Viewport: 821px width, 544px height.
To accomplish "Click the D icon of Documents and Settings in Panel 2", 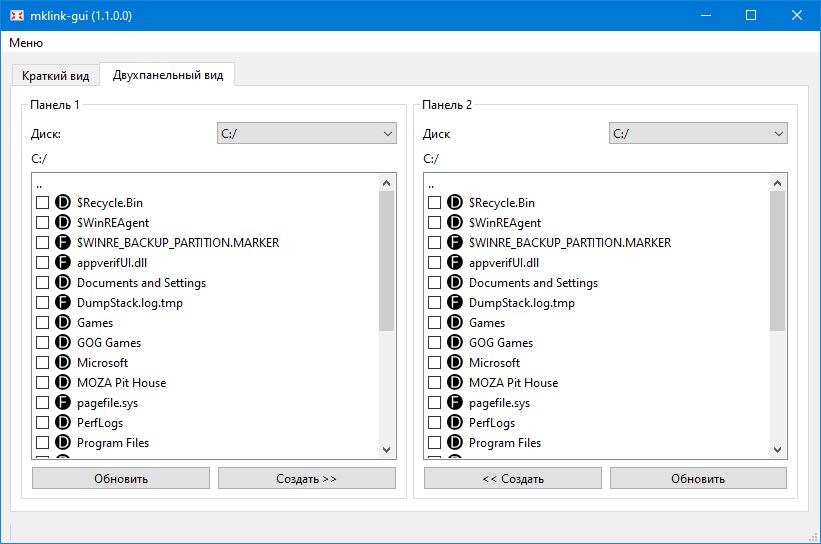I will click(x=455, y=282).
